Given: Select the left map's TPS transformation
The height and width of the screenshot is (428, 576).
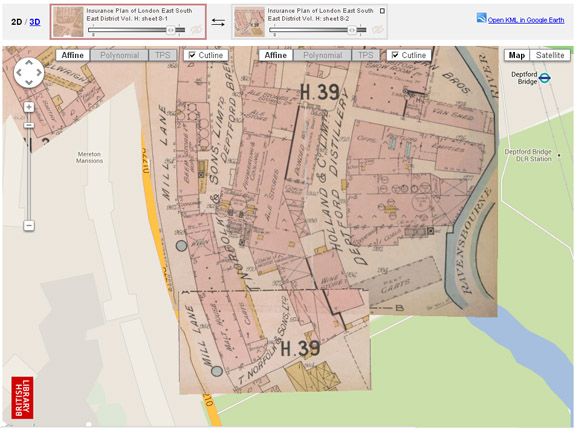Looking at the screenshot, I should click(162, 55).
